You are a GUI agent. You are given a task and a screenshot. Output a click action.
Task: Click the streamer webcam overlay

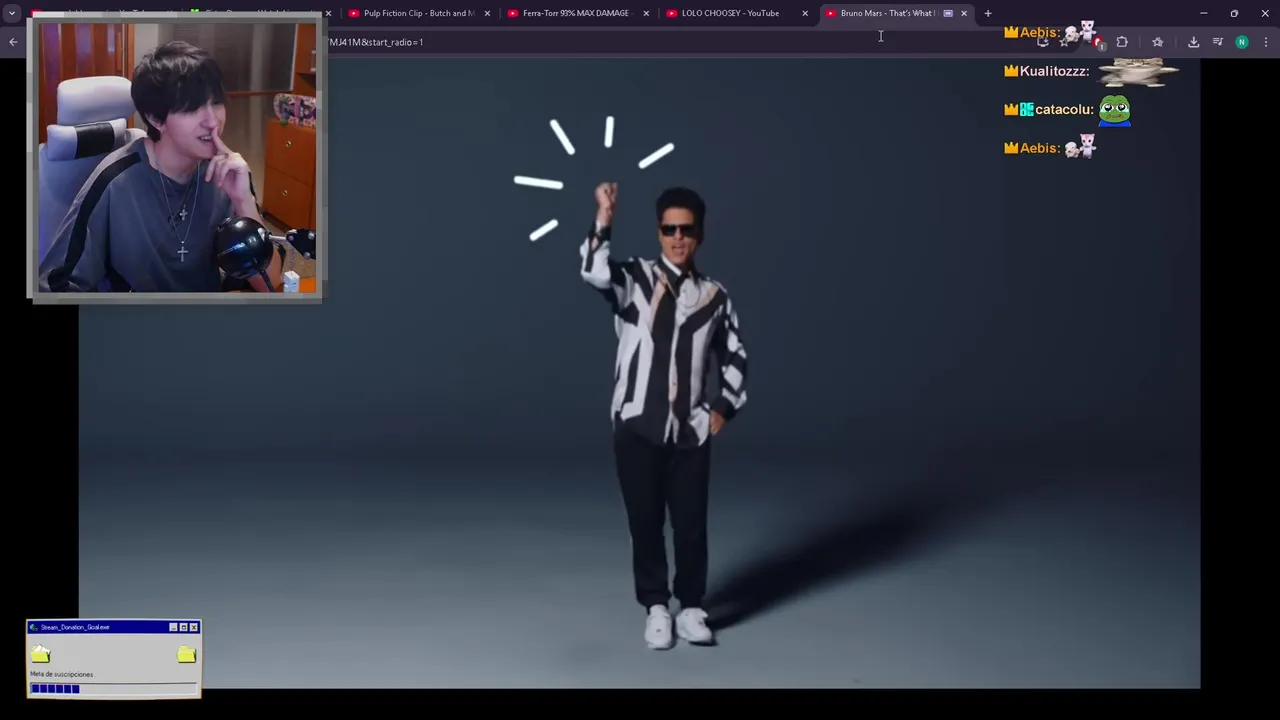point(177,158)
